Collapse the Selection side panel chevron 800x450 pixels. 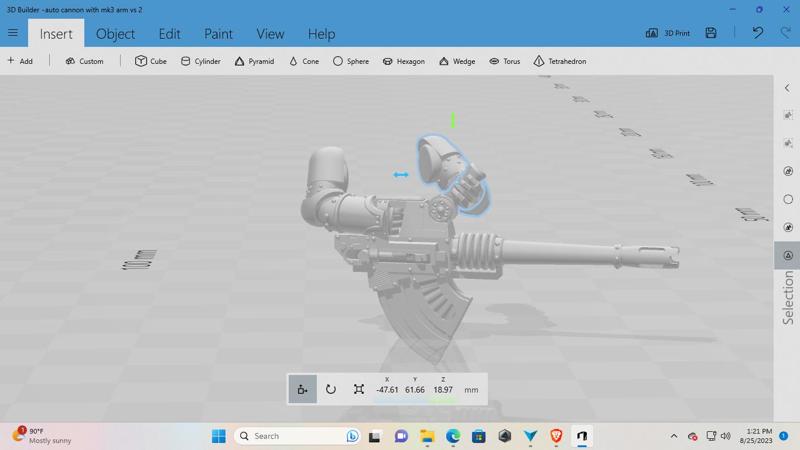pos(787,88)
